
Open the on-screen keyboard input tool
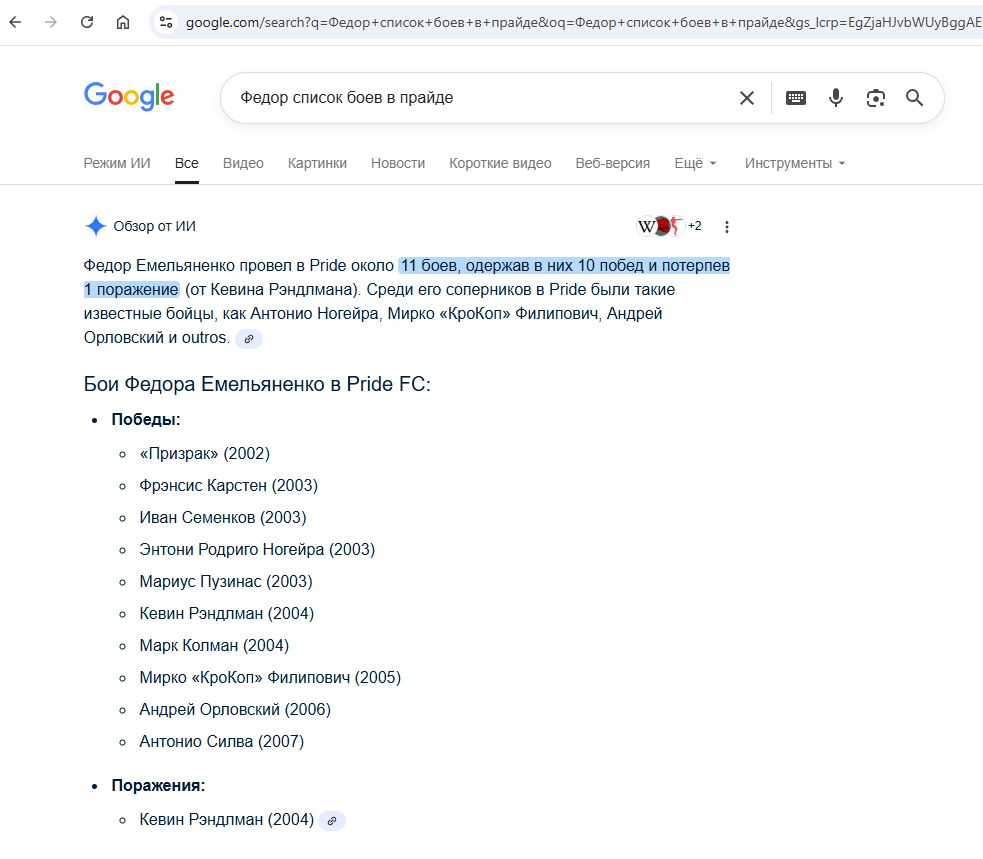(796, 98)
